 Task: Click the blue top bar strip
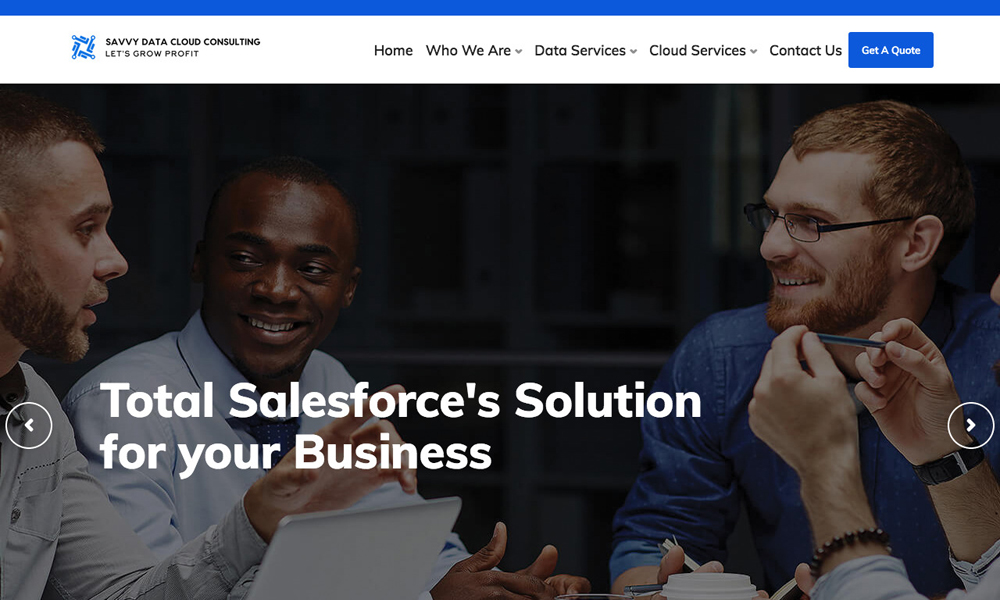coord(500,8)
